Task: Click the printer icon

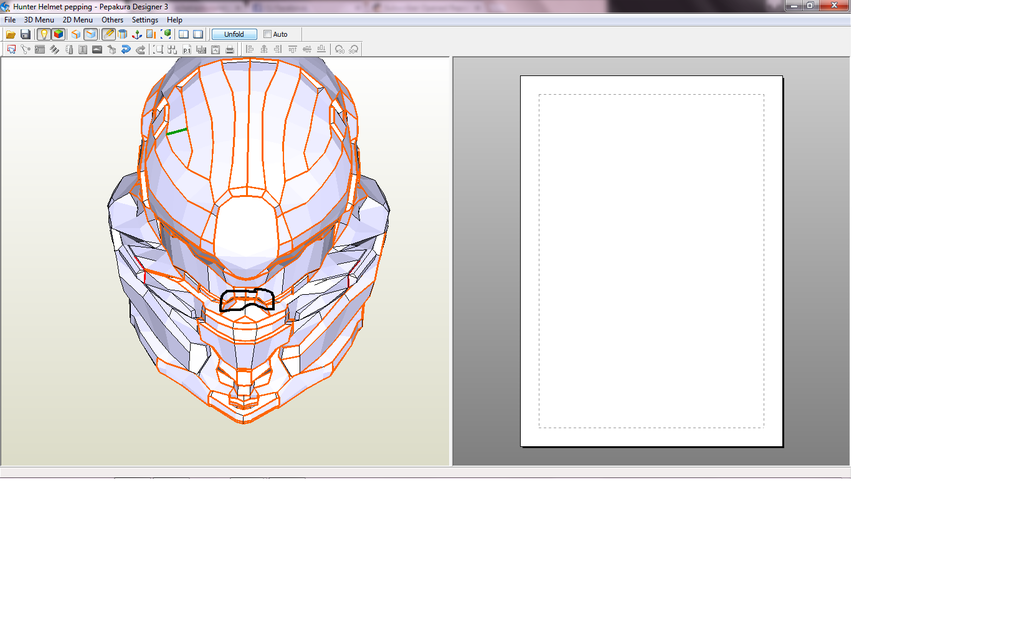Action: [230, 50]
